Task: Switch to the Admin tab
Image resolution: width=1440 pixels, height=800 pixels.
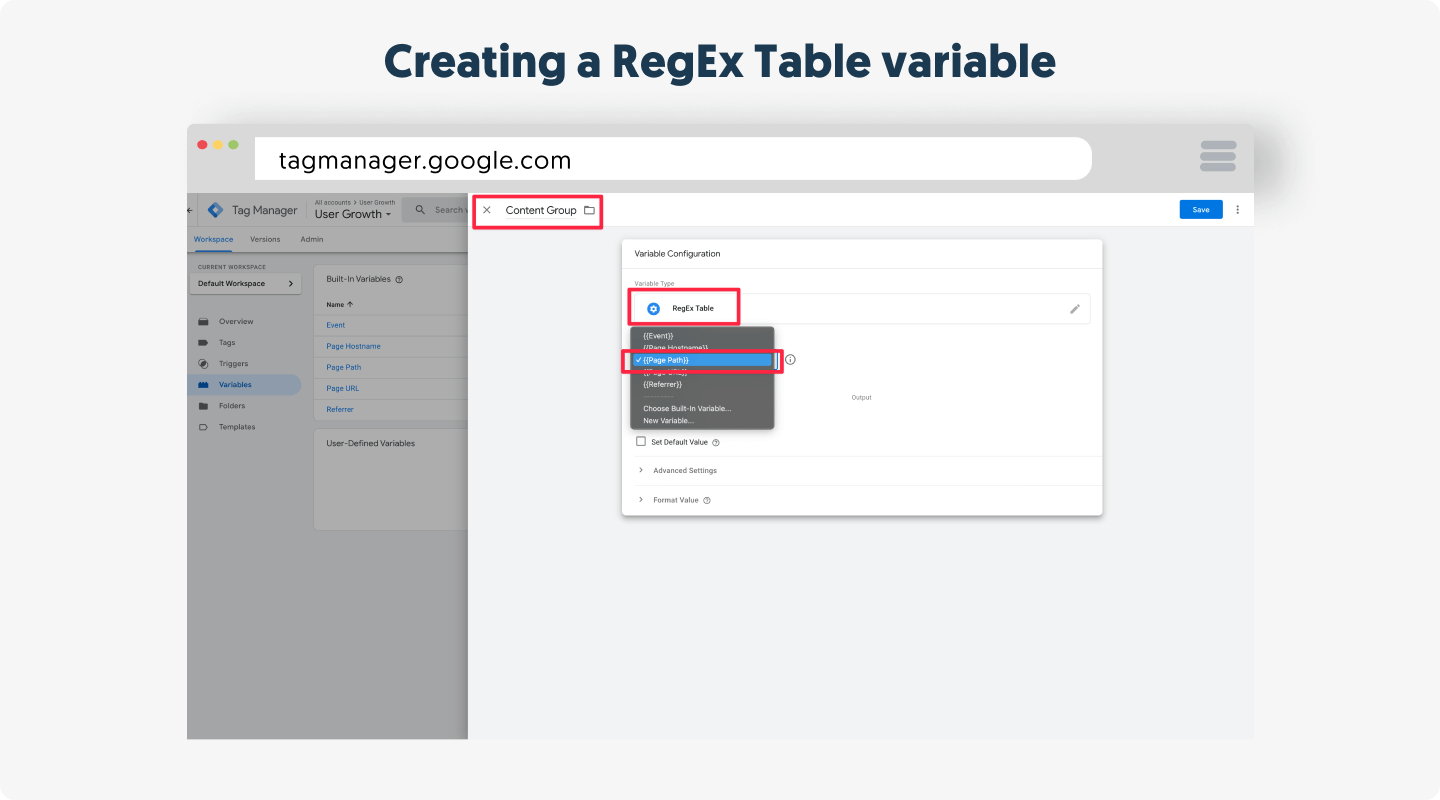Action: click(x=312, y=239)
